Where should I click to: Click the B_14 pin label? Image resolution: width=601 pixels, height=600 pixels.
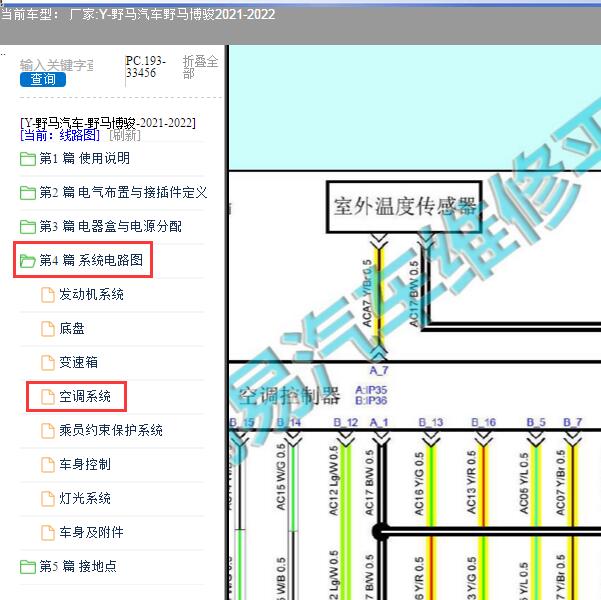coord(289,422)
